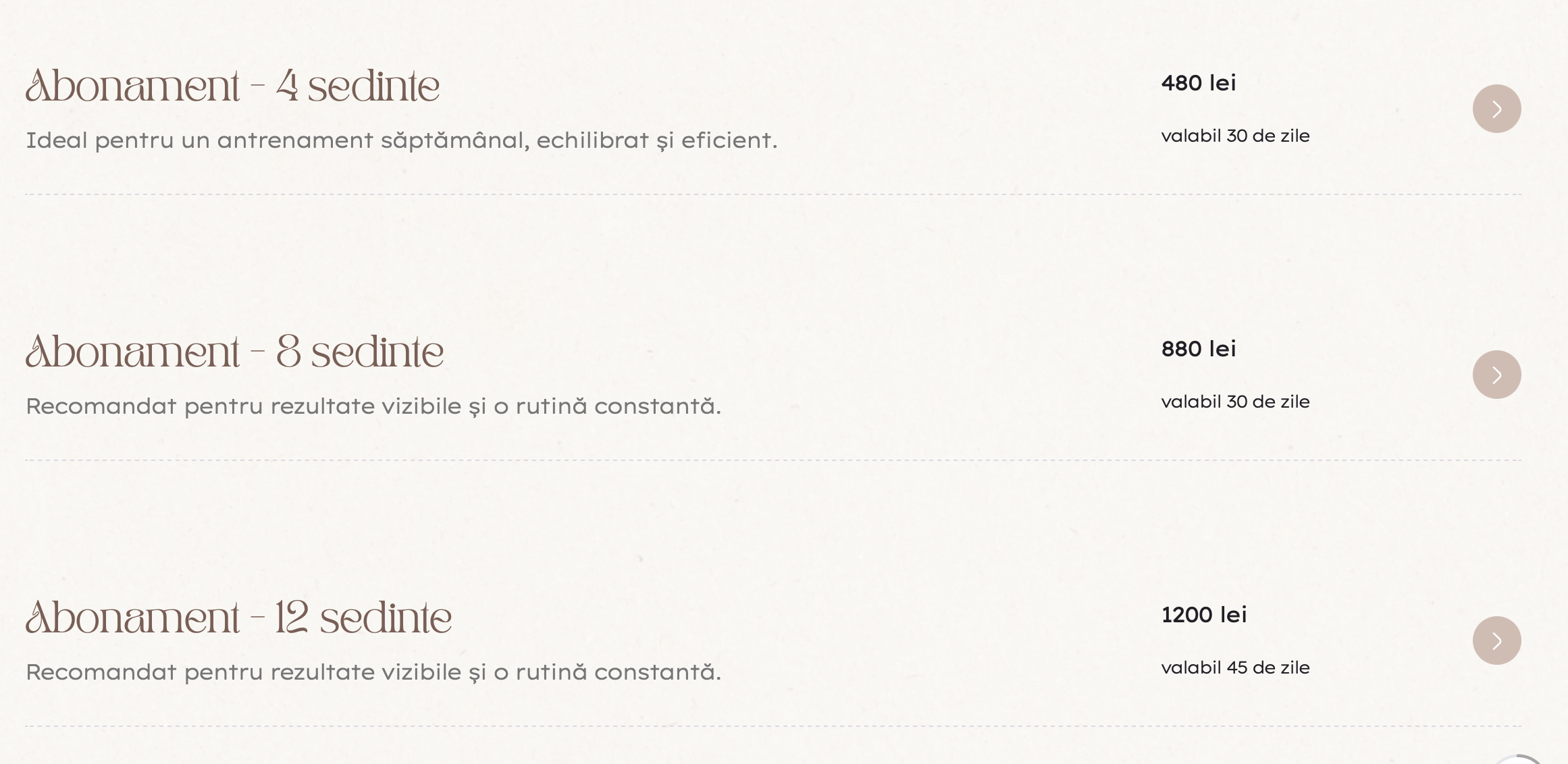Click the dashed divider below the 1200 lei row

[773, 726]
